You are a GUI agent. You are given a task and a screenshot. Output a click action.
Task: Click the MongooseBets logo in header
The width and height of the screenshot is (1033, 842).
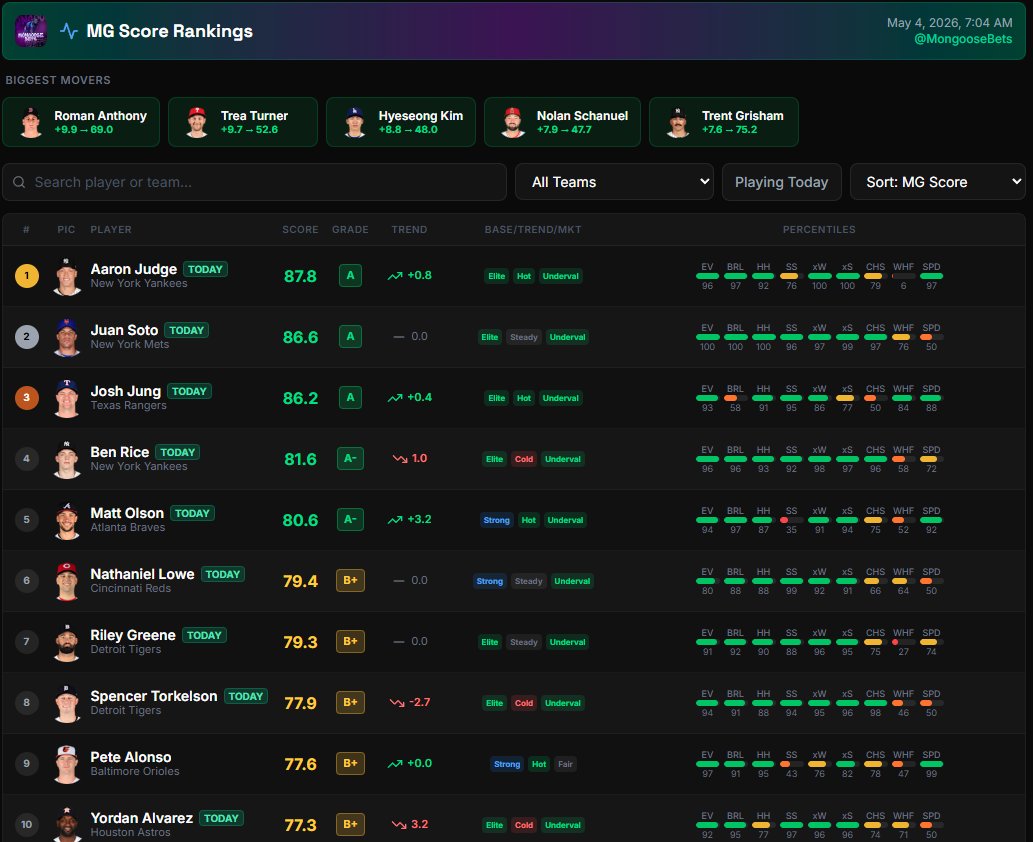click(x=31, y=31)
